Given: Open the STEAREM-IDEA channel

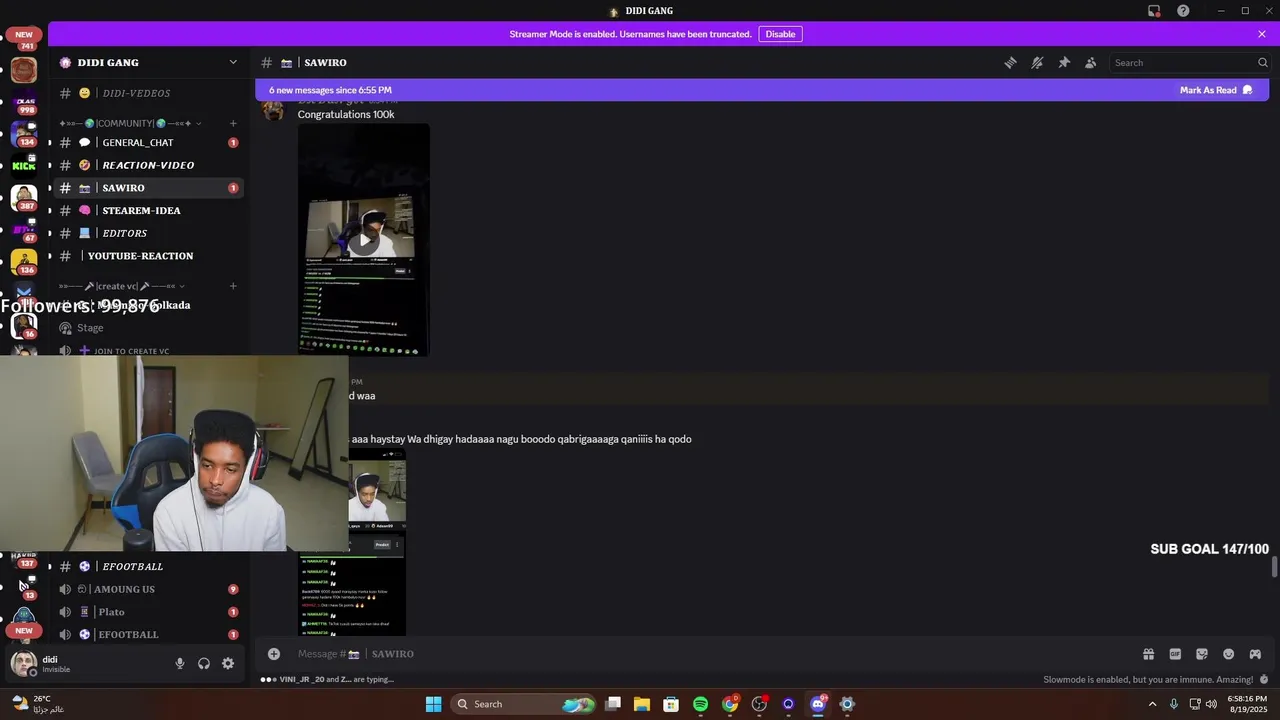Looking at the screenshot, I should pos(150,210).
